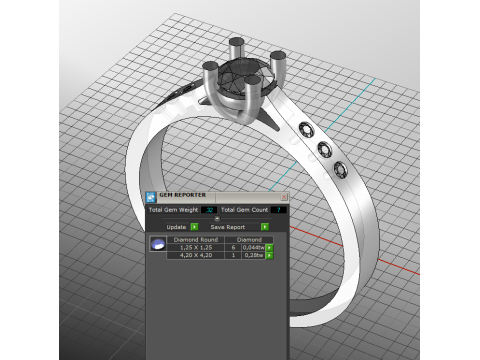Click the green arrow beside Update

click(x=194, y=227)
